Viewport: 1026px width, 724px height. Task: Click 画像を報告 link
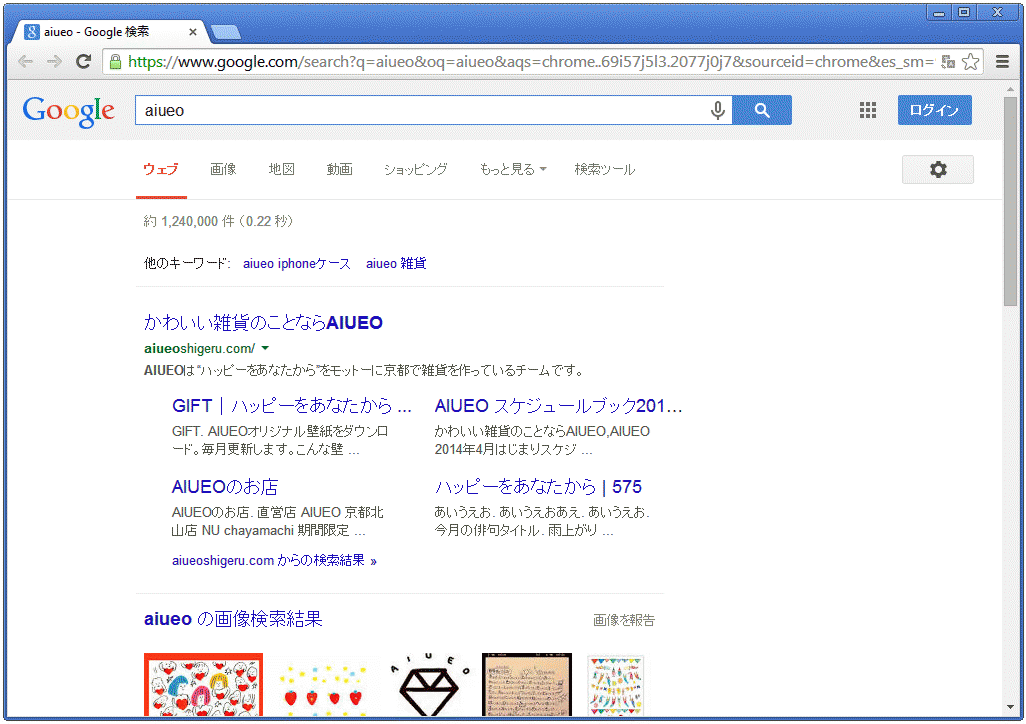[624, 620]
